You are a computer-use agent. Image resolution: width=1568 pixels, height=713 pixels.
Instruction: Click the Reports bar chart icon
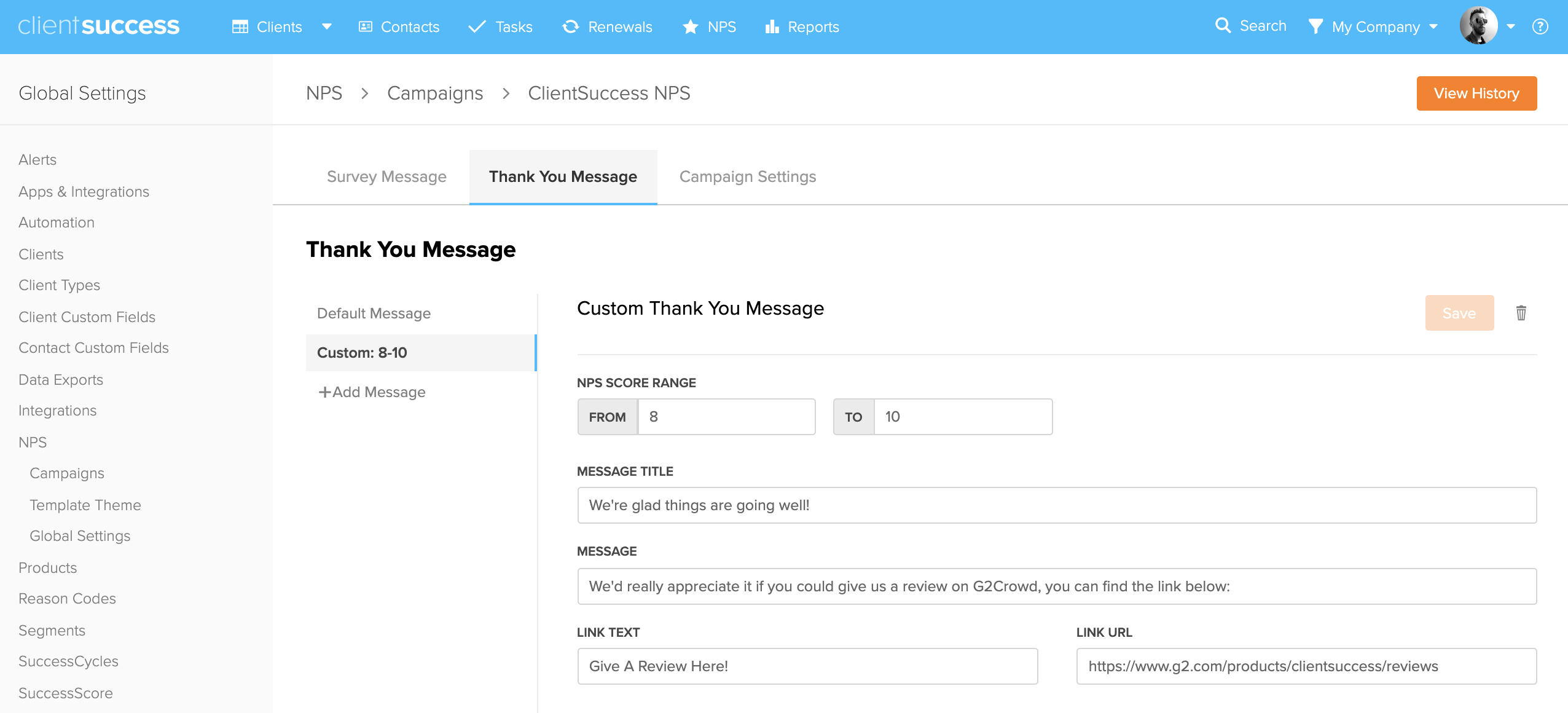click(x=772, y=26)
